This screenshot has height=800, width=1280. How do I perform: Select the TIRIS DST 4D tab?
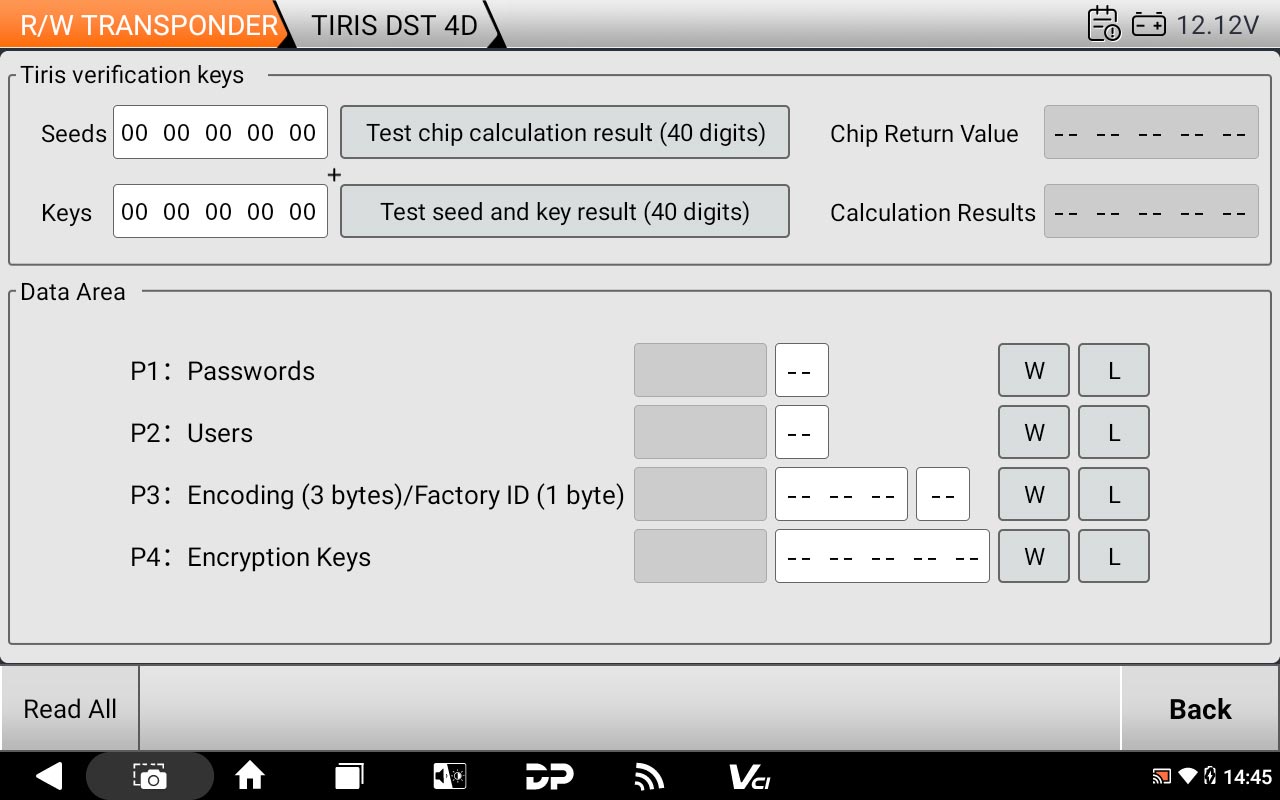click(x=394, y=25)
